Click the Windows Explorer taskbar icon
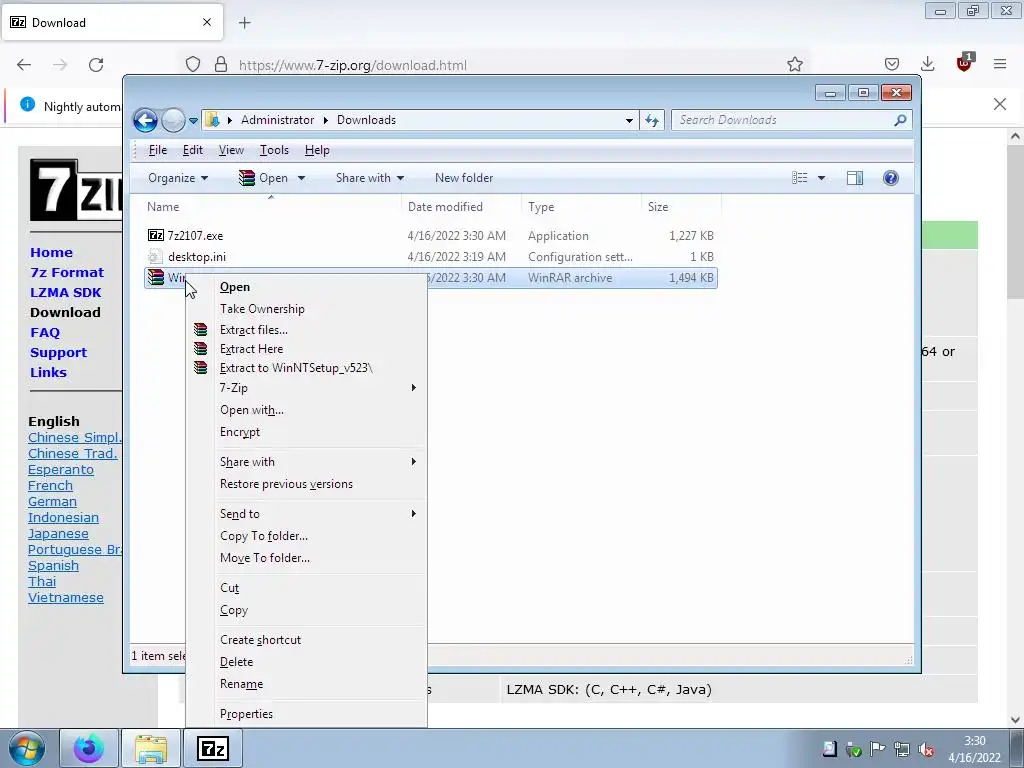Viewport: 1024px width, 768px height. 151,748
